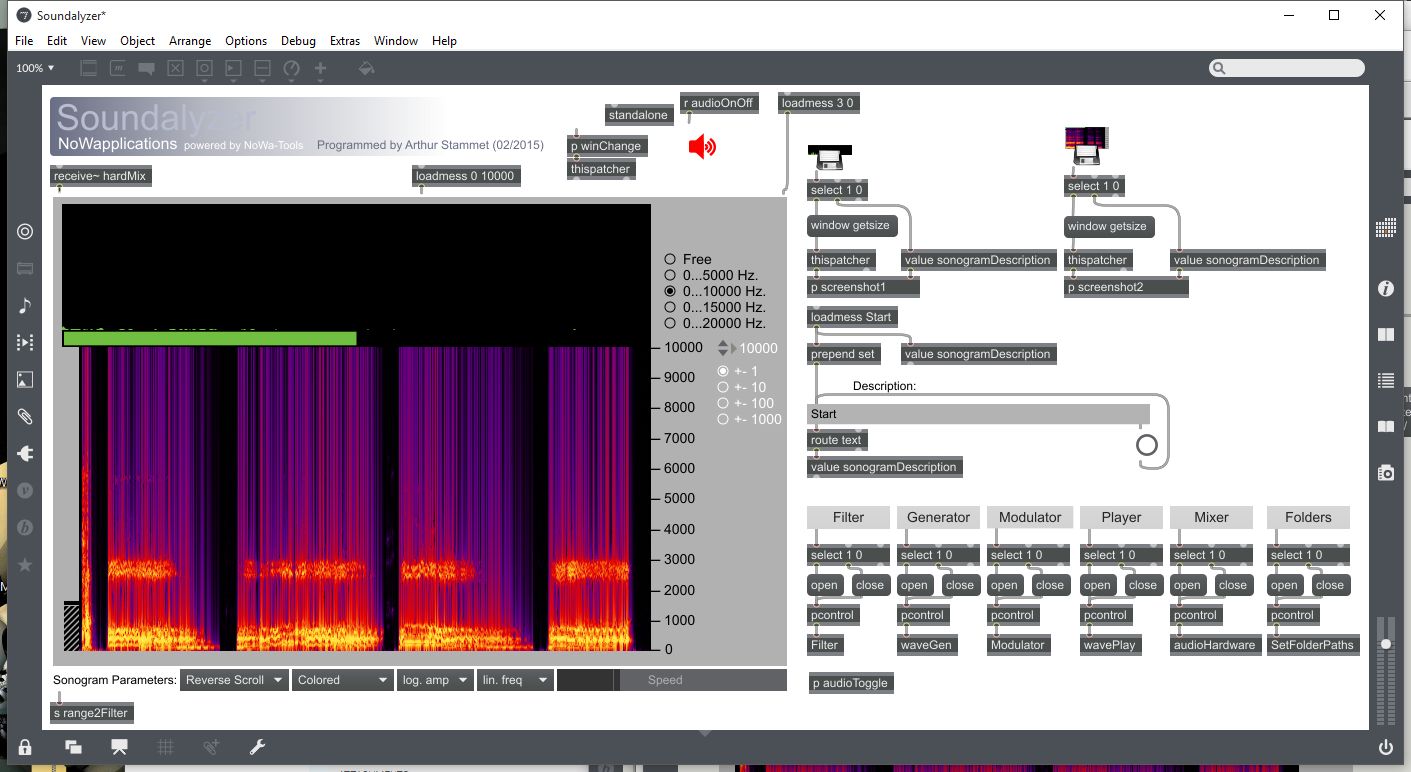Open the Objects browser in left sidebar
This screenshot has height=772, width=1411.
(25, 231)
